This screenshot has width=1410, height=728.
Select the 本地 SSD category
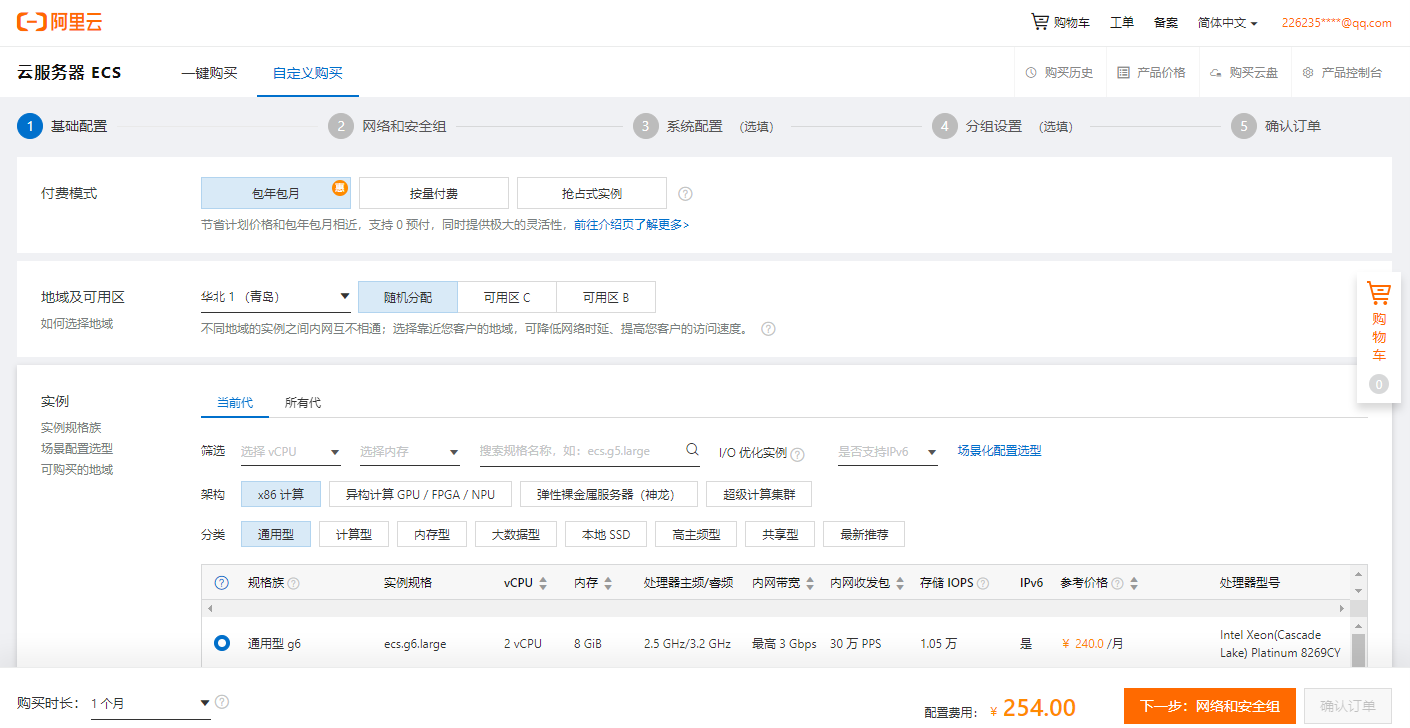[606, 534]
